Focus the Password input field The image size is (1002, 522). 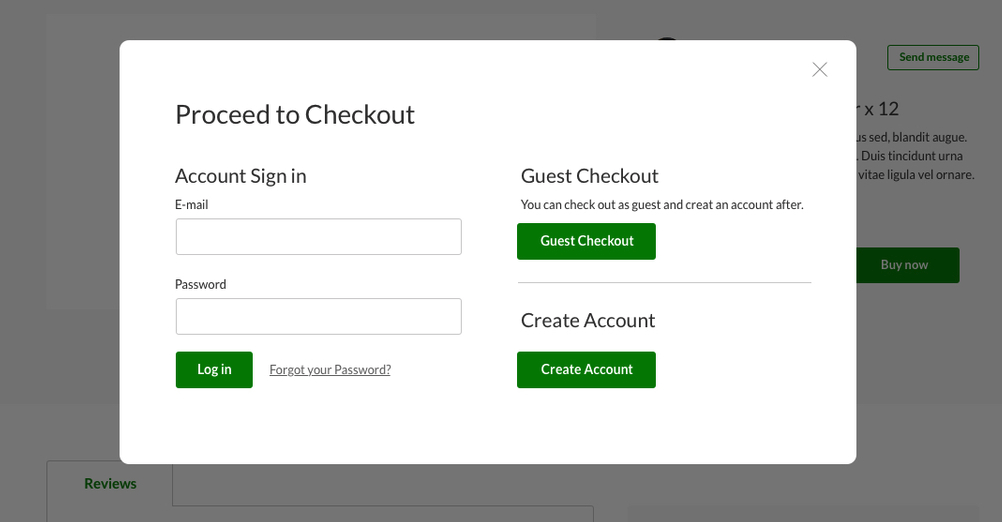tap(319, 316)
